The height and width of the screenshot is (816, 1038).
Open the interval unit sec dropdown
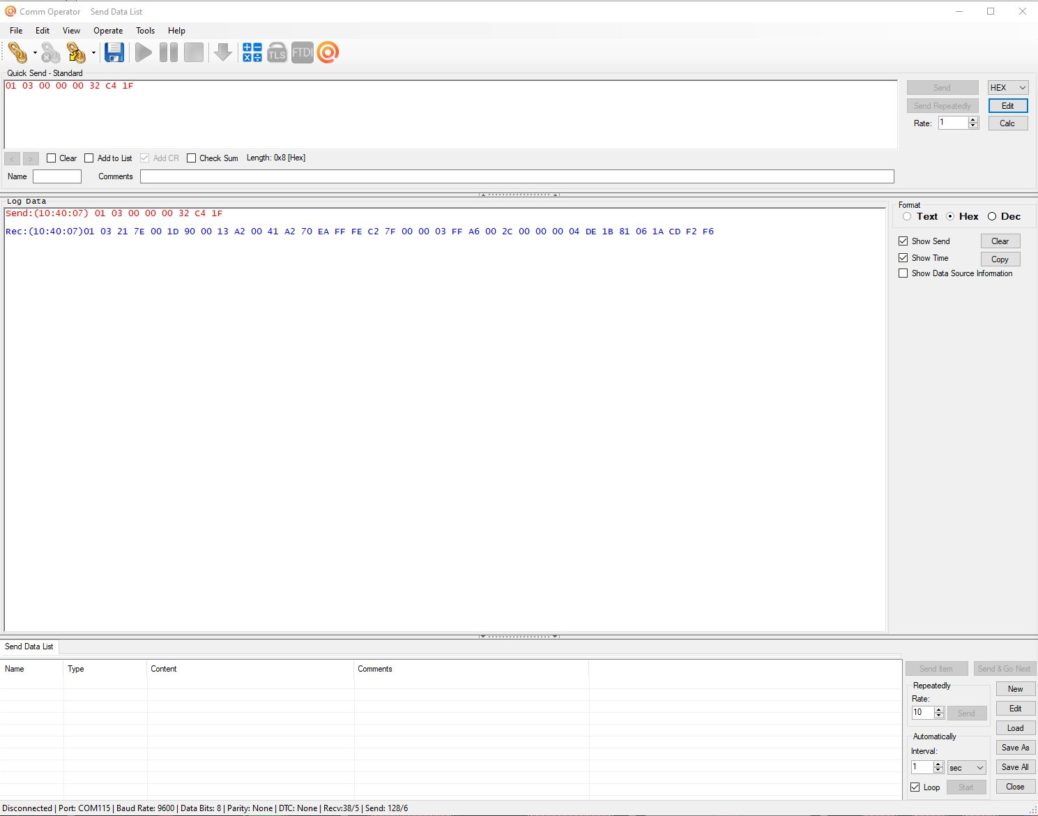click(x=965, y=767)
